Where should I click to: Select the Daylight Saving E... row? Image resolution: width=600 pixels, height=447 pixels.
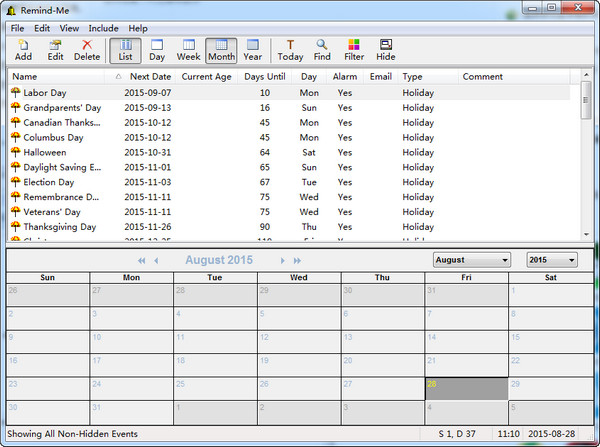(289, 167)
